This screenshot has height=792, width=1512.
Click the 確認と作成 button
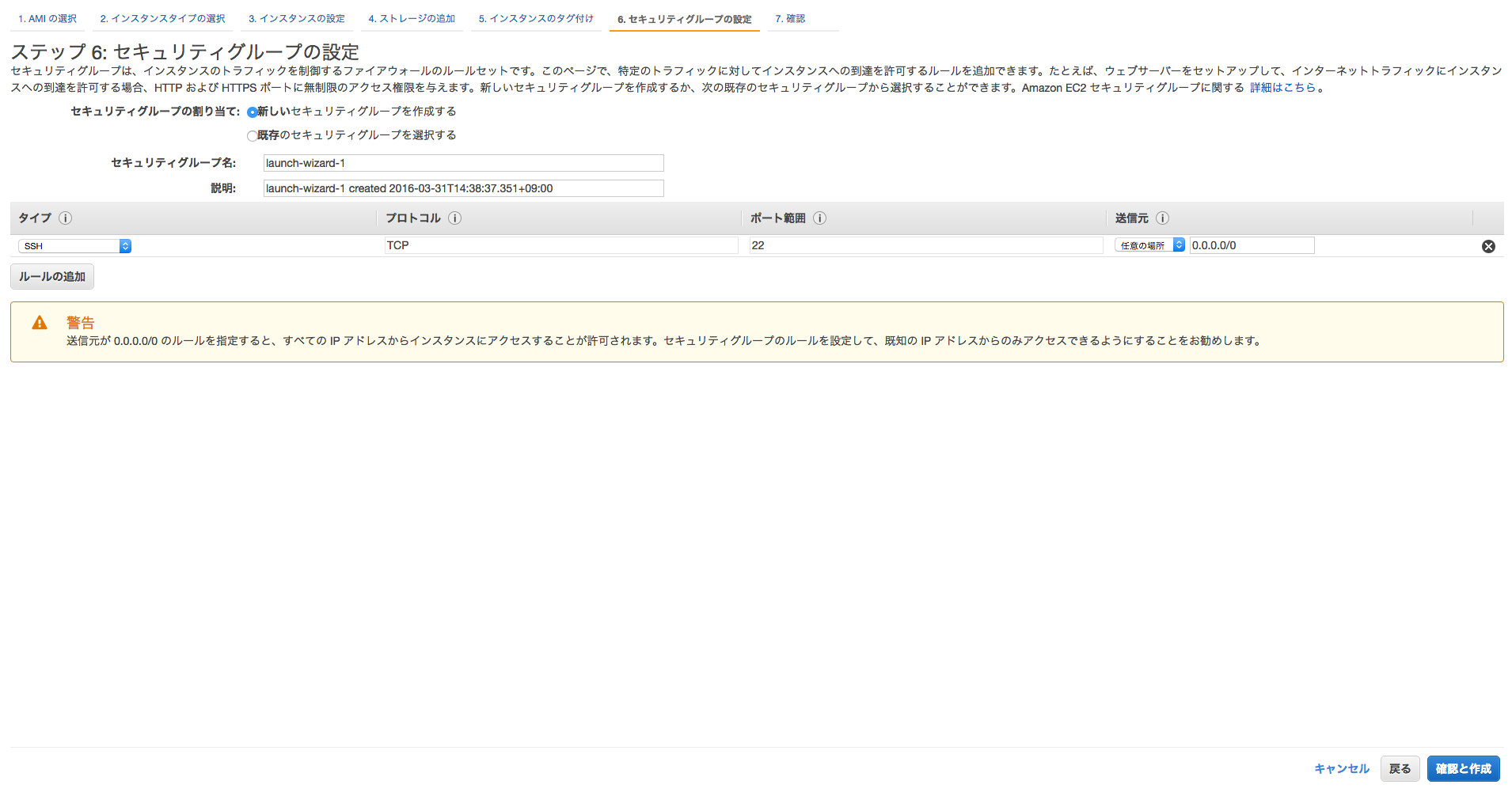[1464, 768]
